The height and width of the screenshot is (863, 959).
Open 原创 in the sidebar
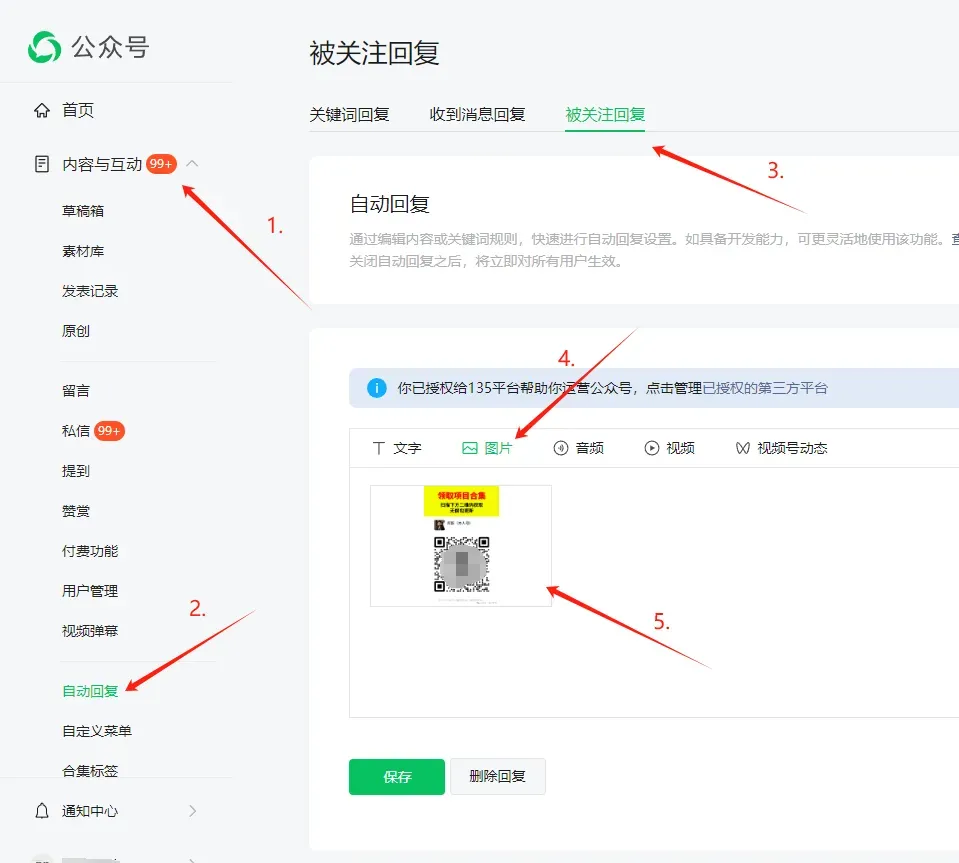[x=76, y=331]
